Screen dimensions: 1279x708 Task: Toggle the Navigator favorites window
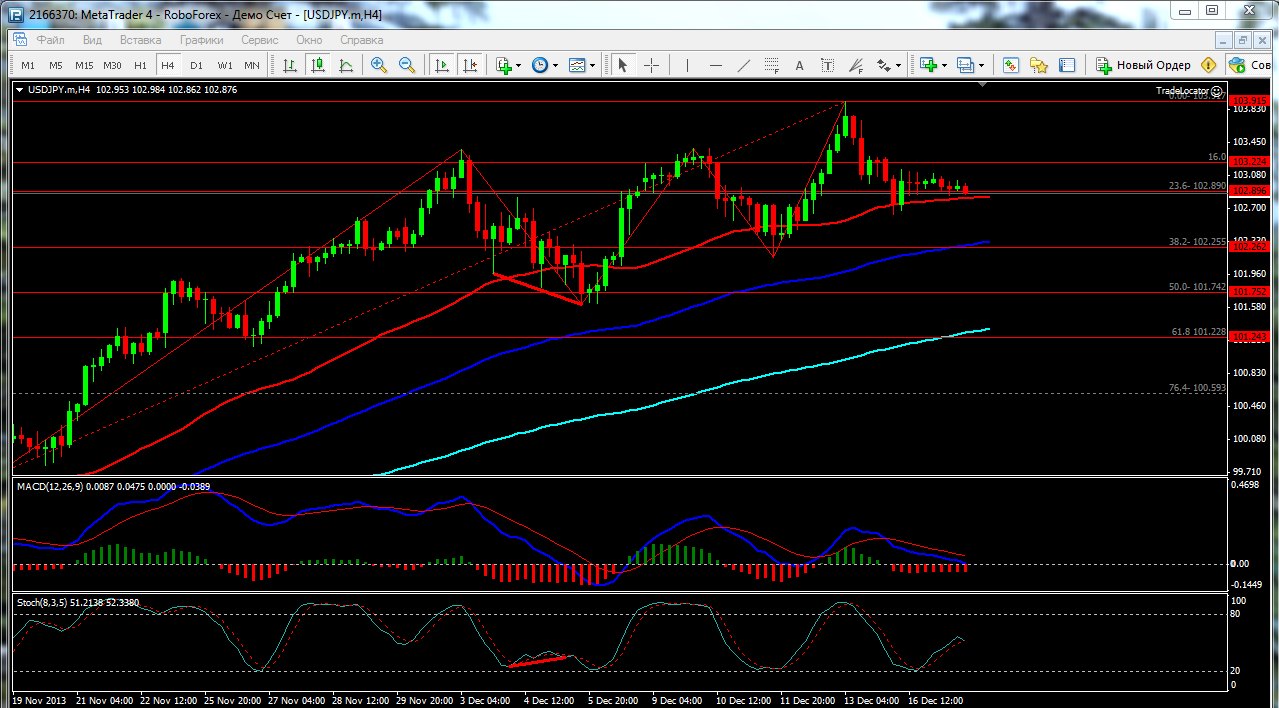pos(1039,65)
